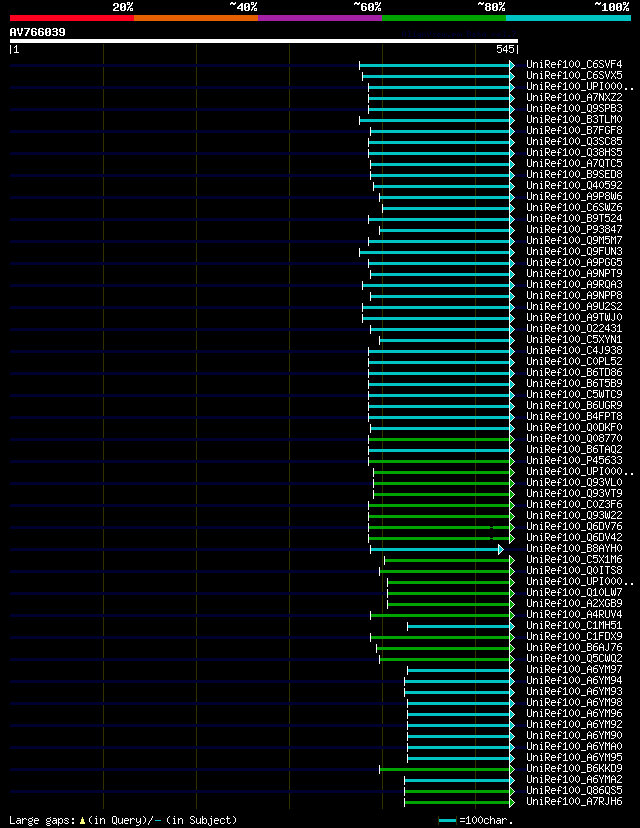Open hit UniRef100_A9RQA3

tap(574, 285)
